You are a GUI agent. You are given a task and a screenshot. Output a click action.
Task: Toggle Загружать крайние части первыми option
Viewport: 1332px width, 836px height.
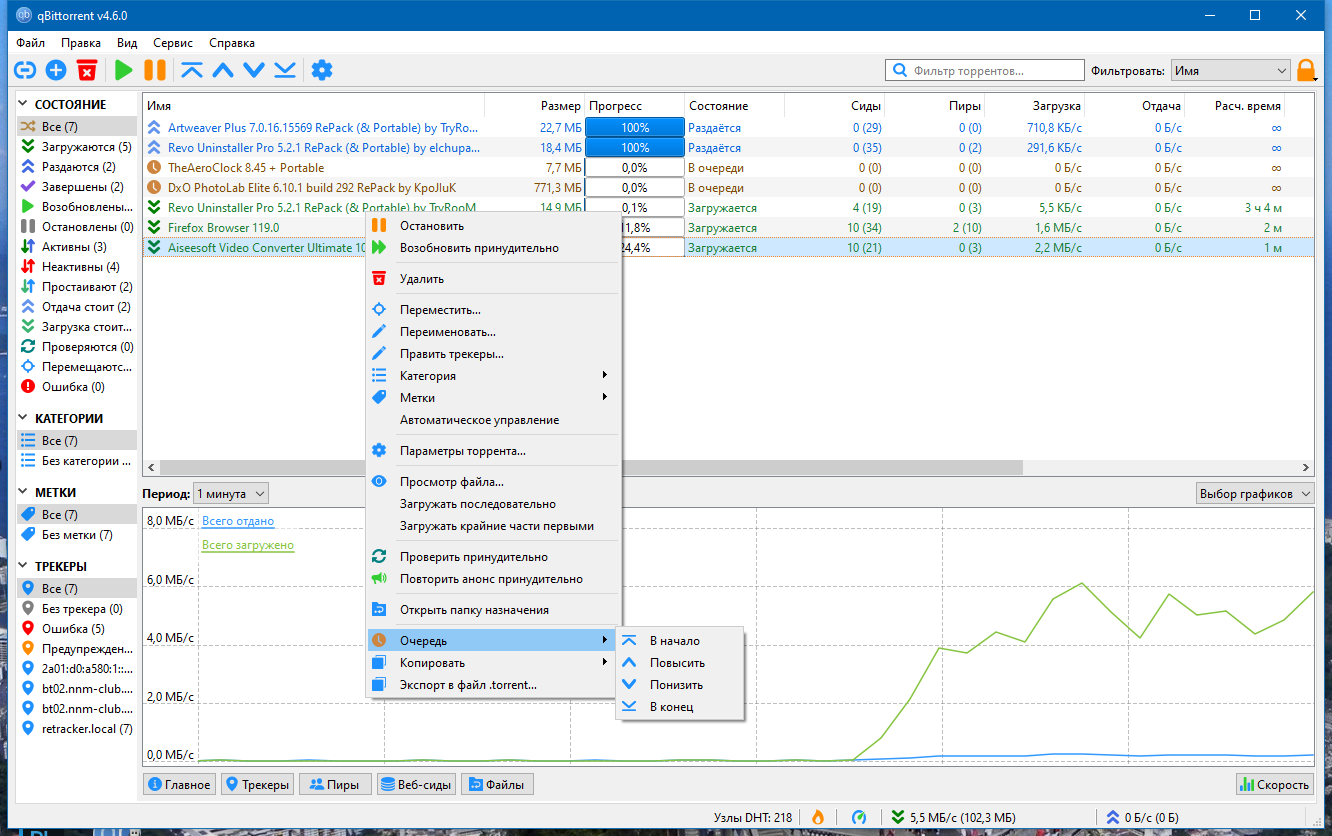click(x=494, y=526)
